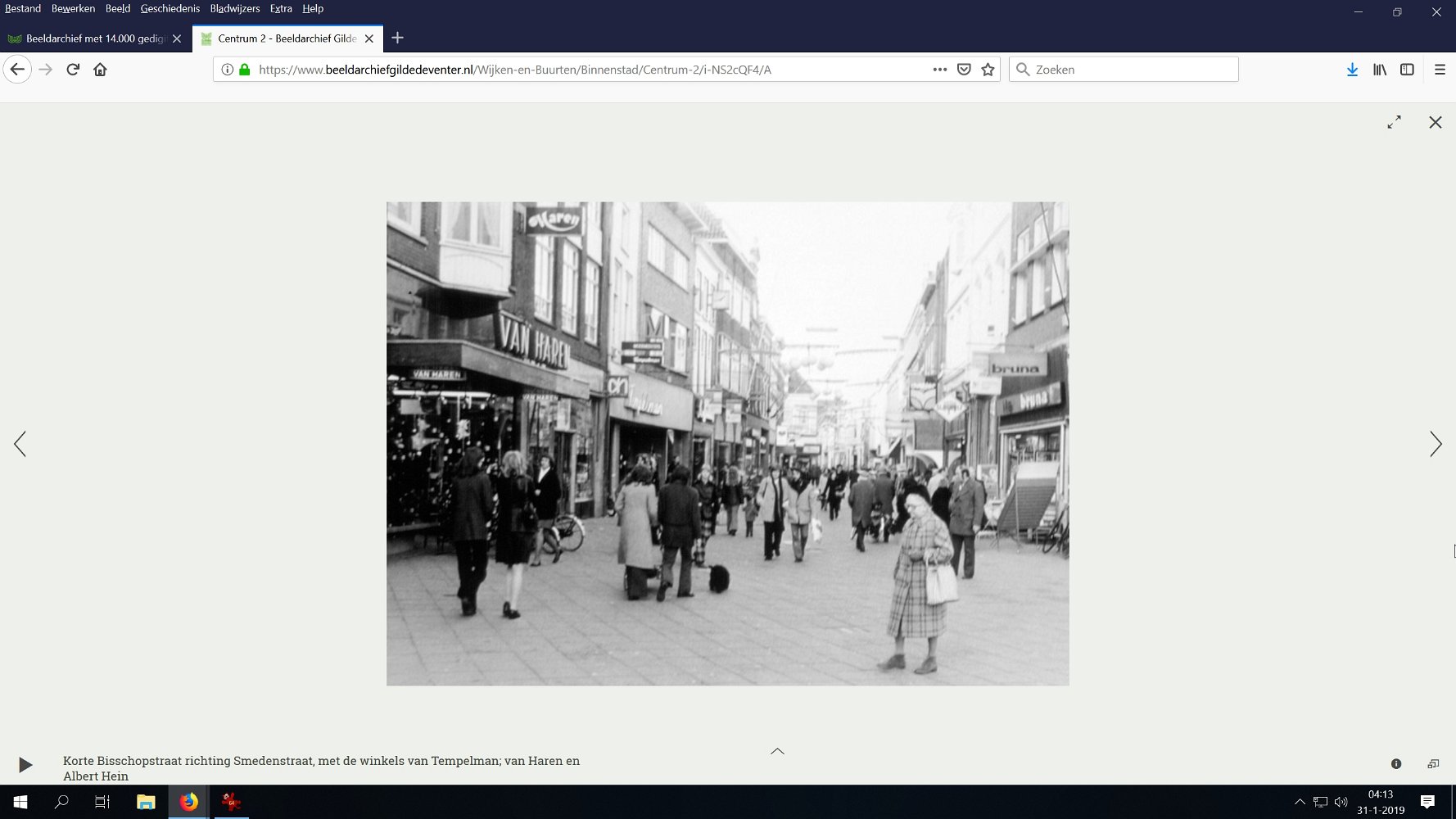
Task: Toggle the sidebar view
Action: 1407,70
